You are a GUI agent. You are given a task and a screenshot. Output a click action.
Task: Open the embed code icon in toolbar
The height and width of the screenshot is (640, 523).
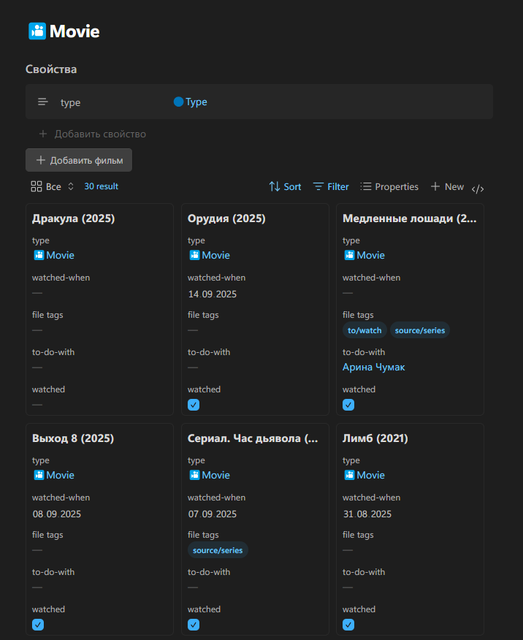(478, 189)
